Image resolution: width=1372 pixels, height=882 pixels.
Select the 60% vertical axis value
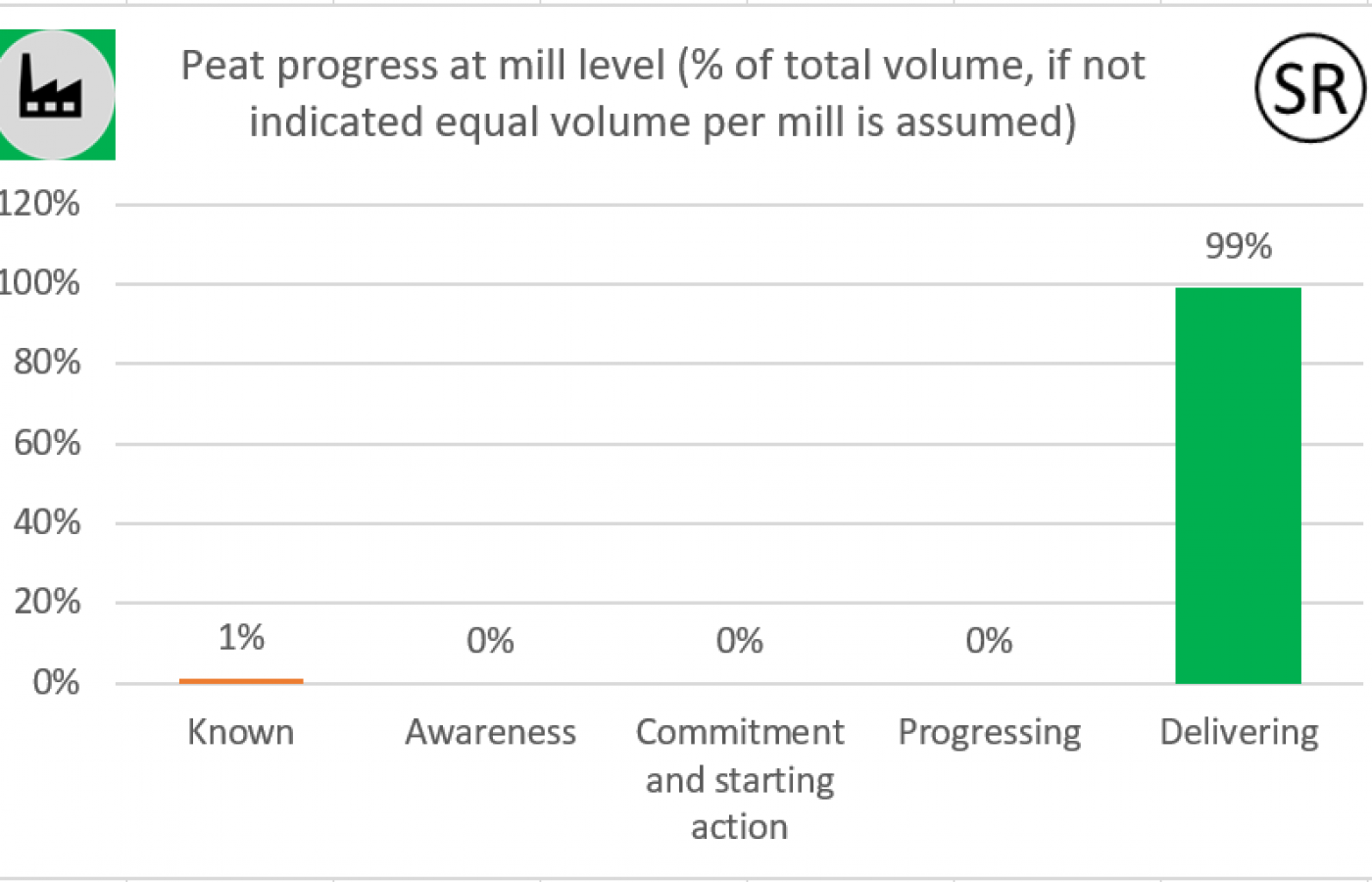(x=47, y=443)
